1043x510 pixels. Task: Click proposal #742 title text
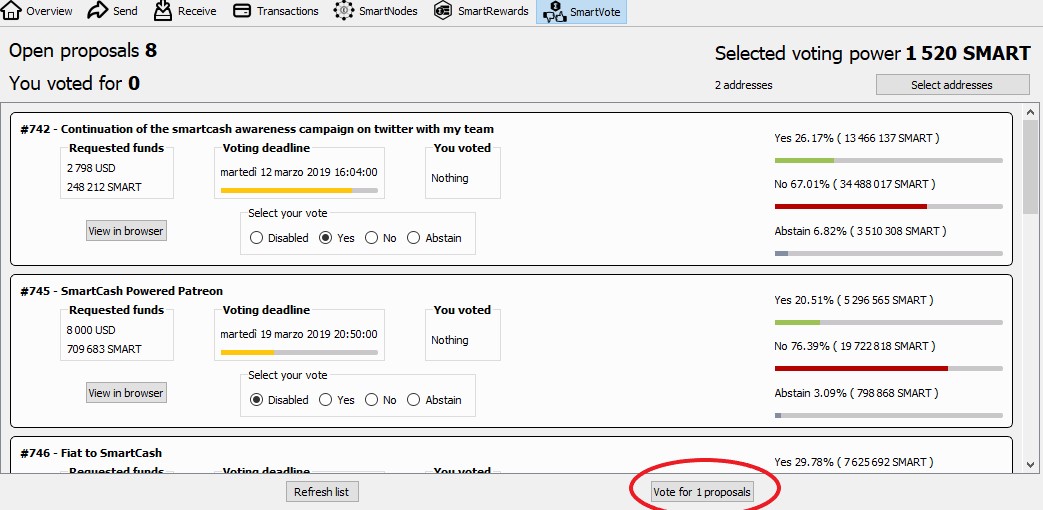coord(257,129)
